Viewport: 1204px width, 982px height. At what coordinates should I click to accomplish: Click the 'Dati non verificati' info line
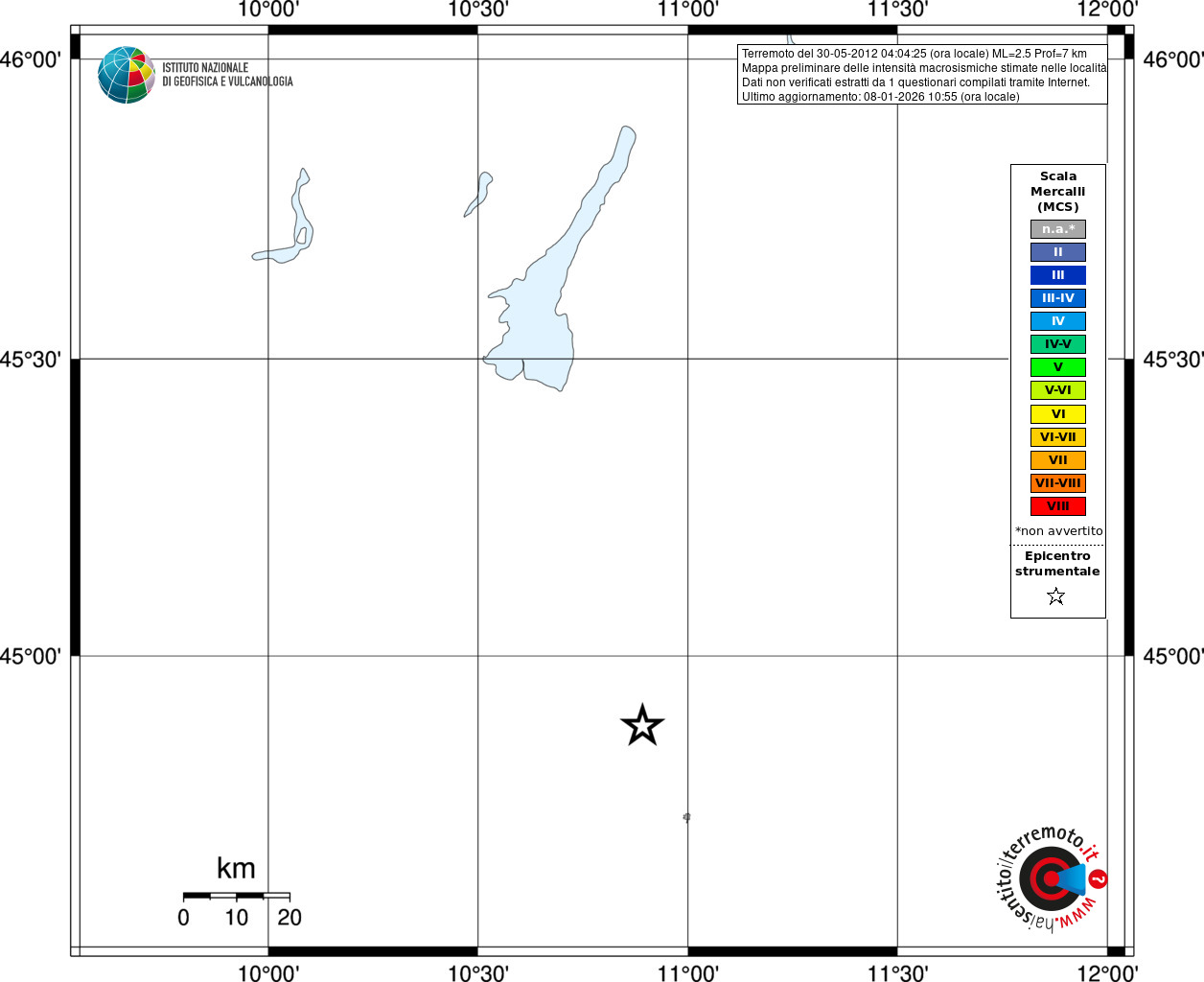(x=915, y=82)
